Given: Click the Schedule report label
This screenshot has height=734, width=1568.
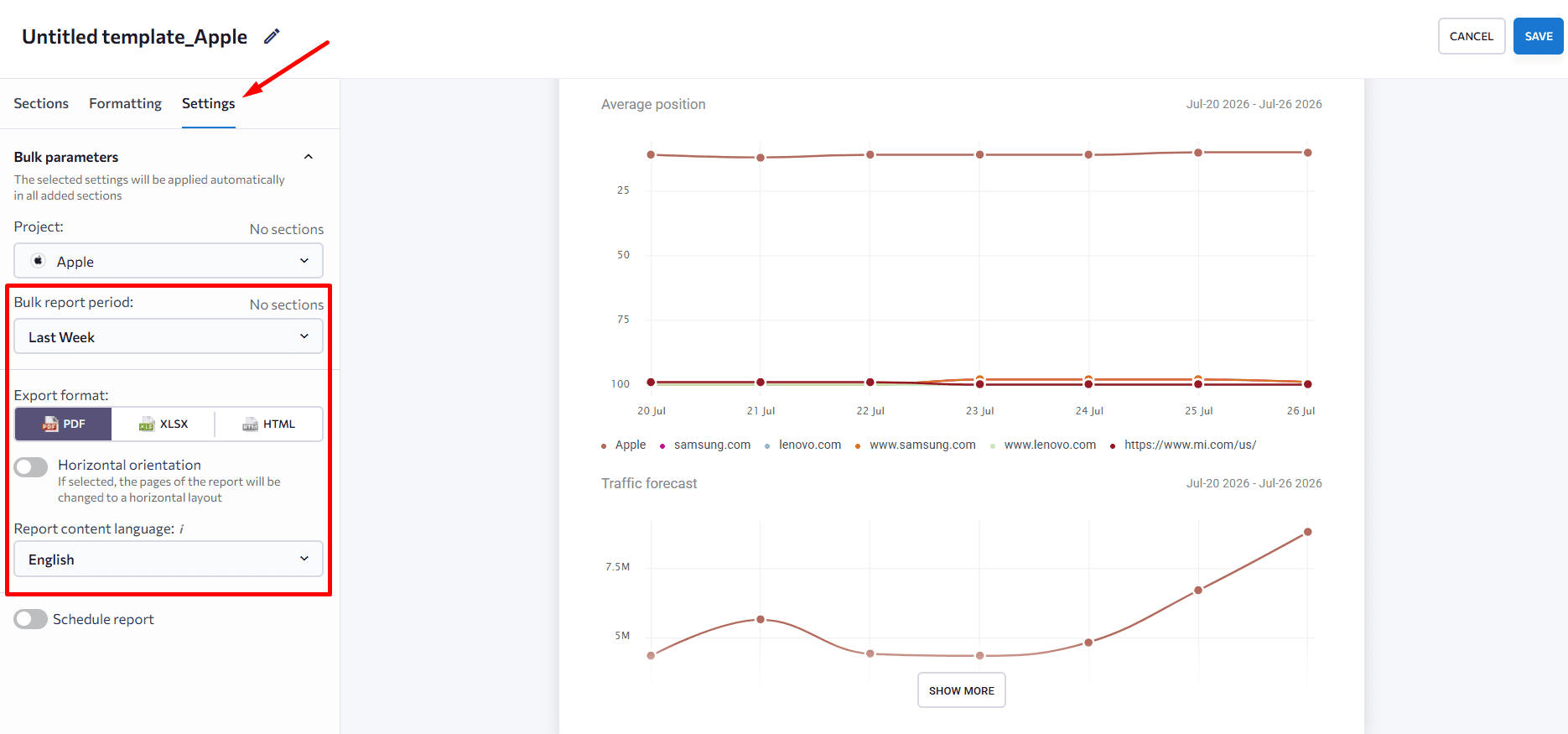Looking at the screenshot, I should pos(103,619).
